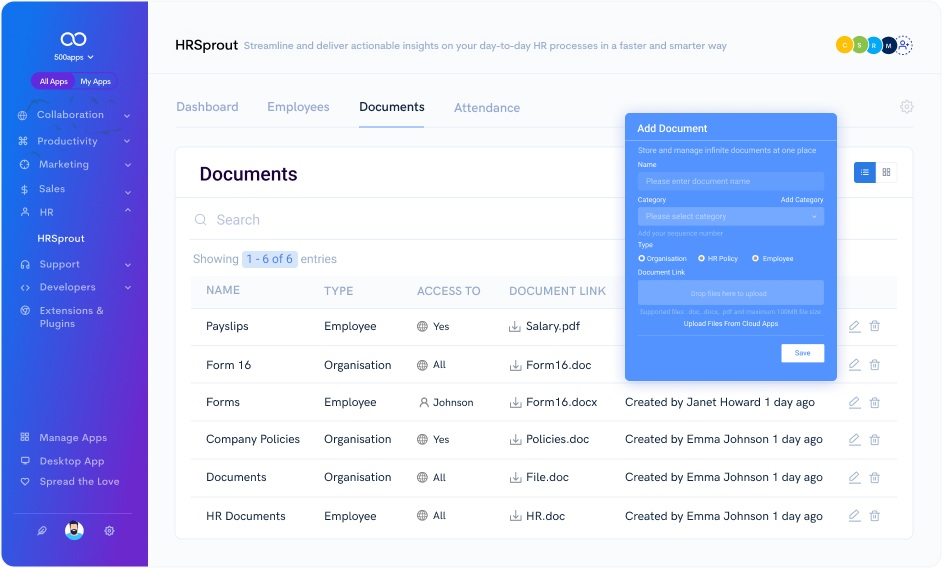Click the Desktop App monitor icon
The width and height of the screenshot is (942, 568).
(x=25, y=461)
